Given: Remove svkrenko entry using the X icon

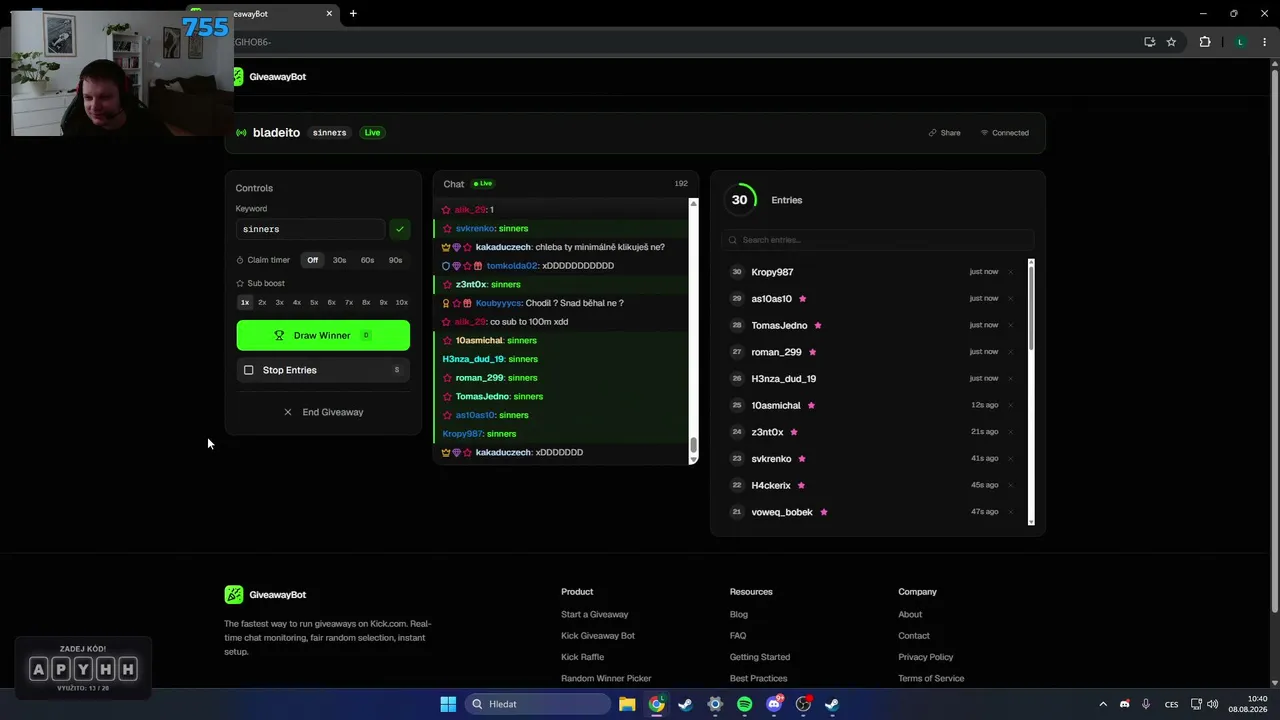Looking at the screenshot, I should click(x=1010, y=458).
